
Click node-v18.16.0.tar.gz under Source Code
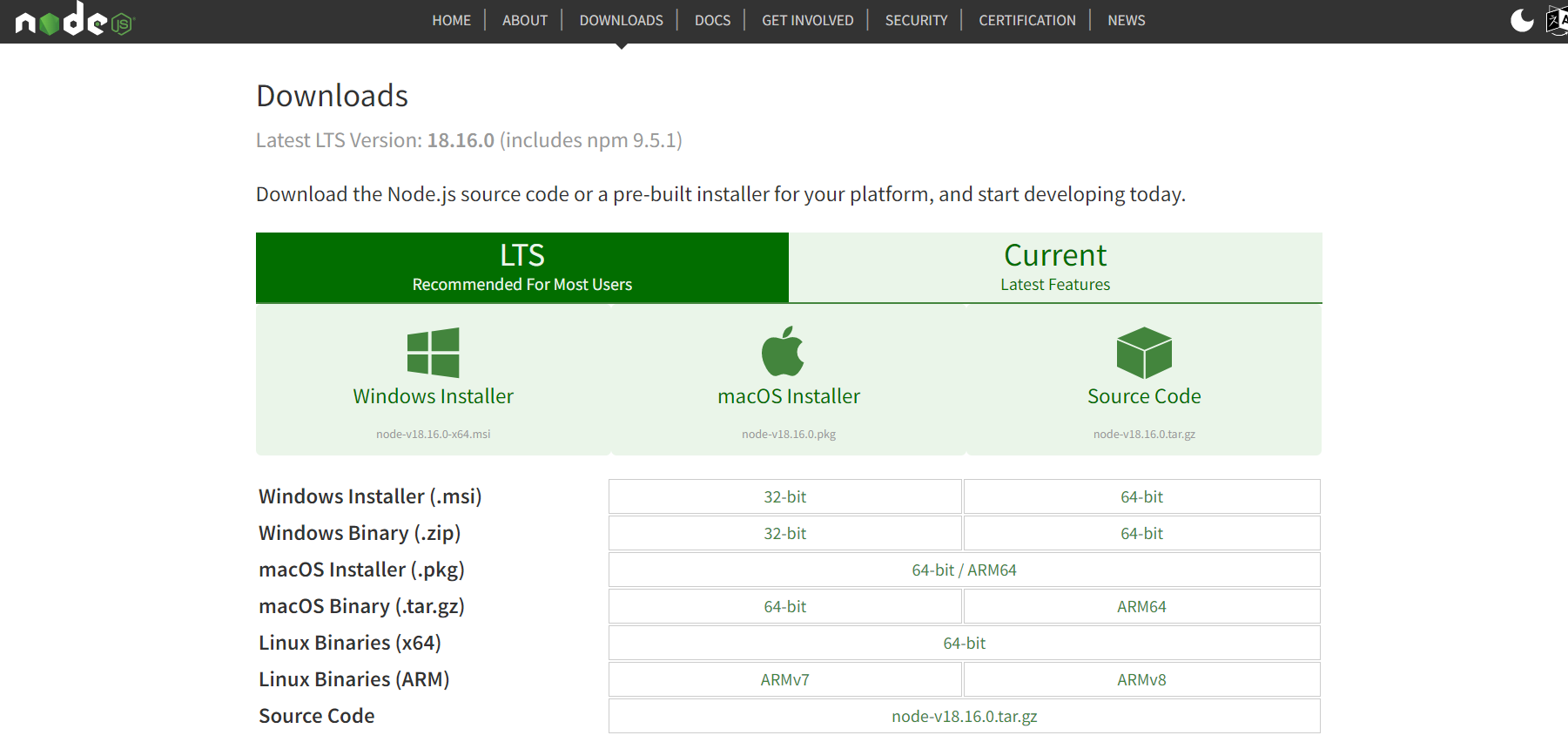(x=1144, y=434)
